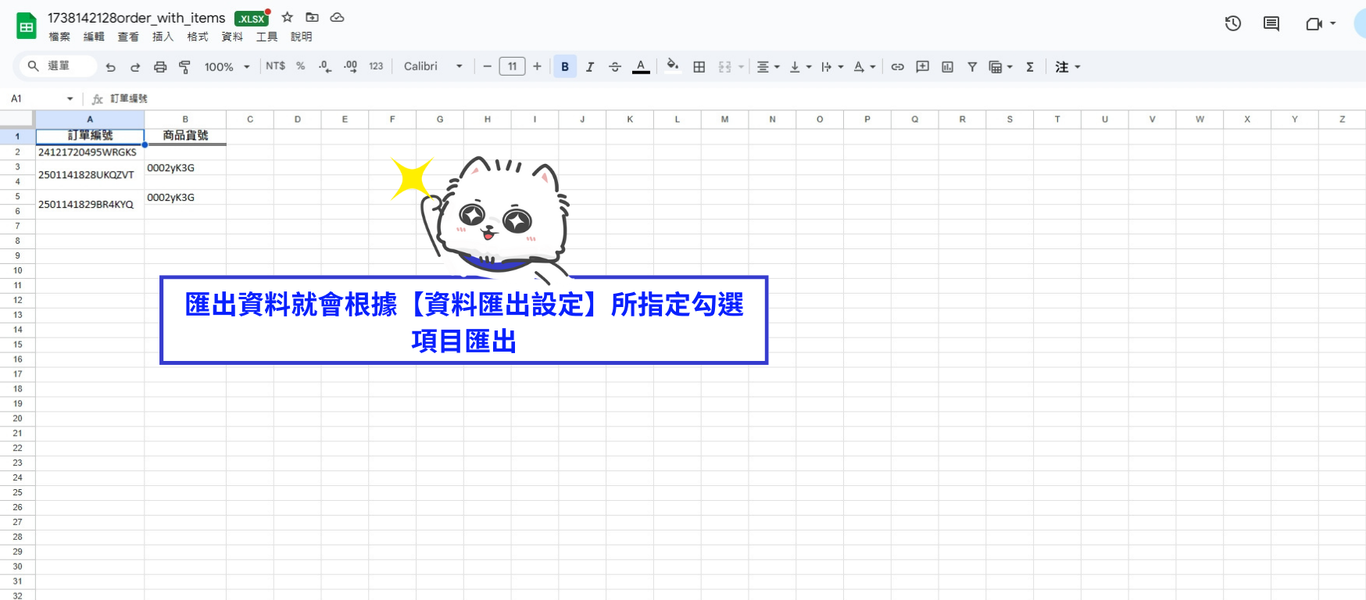
Task: Add a comment from the toolbar
Action: click(922, 67)
